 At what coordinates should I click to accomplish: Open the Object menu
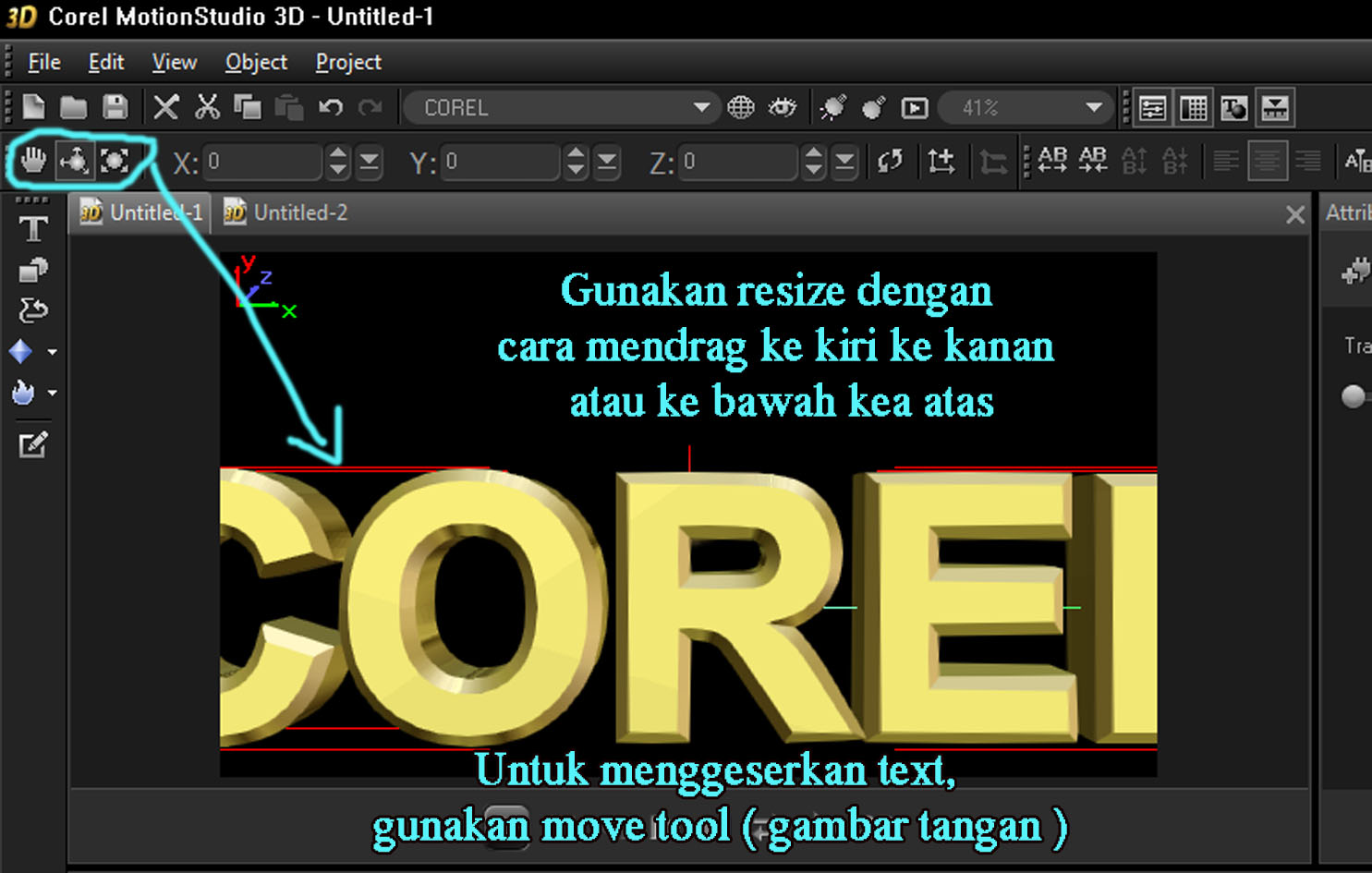coord(256,62)
